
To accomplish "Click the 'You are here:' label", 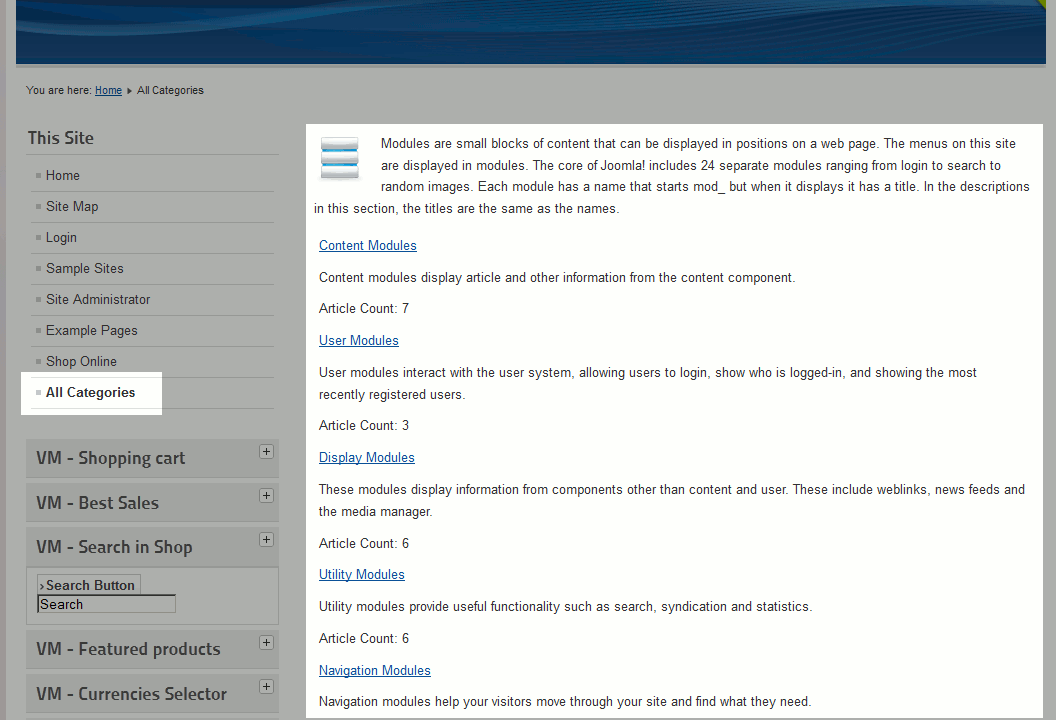I will tap(59, 90).
